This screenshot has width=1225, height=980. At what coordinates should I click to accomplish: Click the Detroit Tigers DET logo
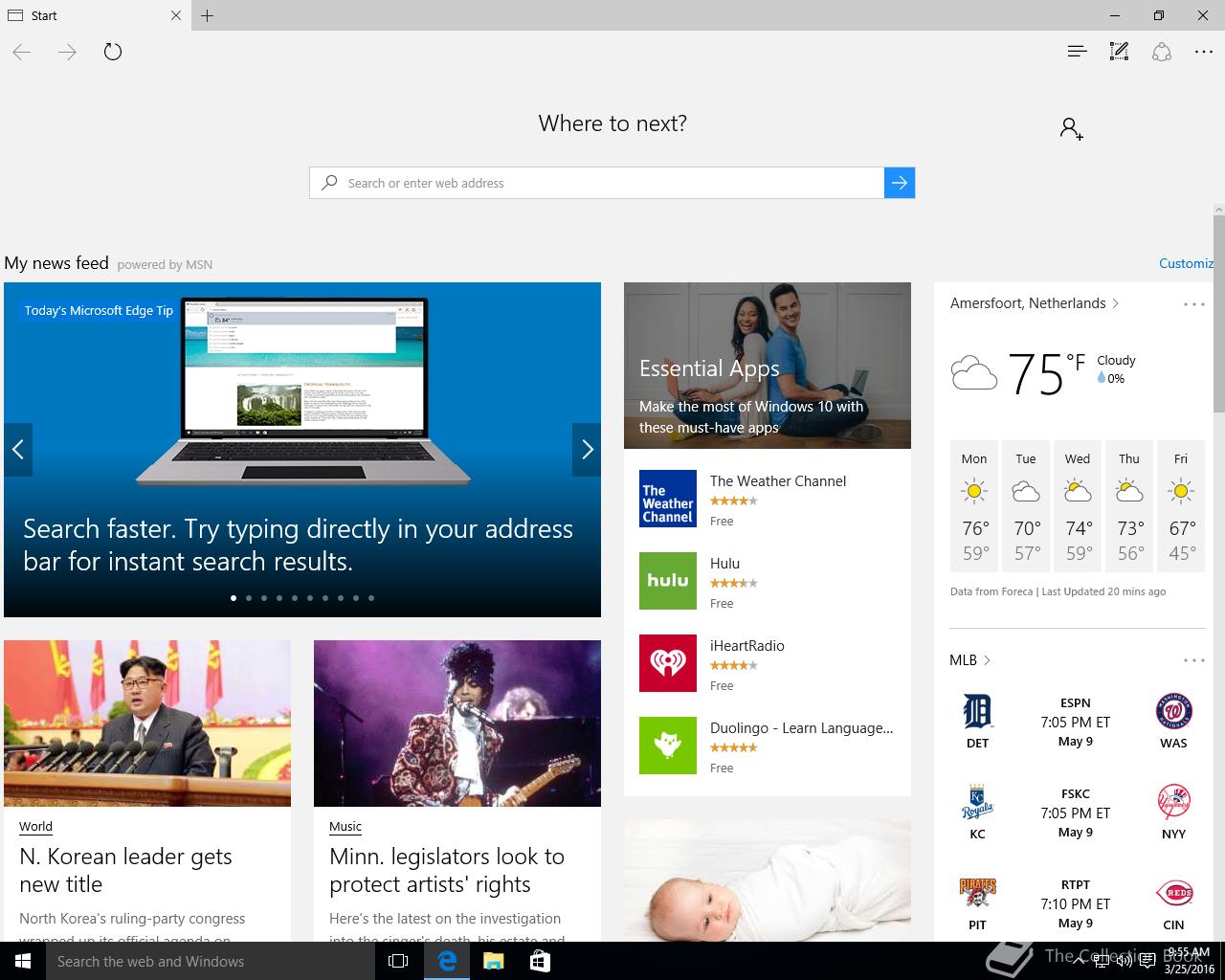977,712
